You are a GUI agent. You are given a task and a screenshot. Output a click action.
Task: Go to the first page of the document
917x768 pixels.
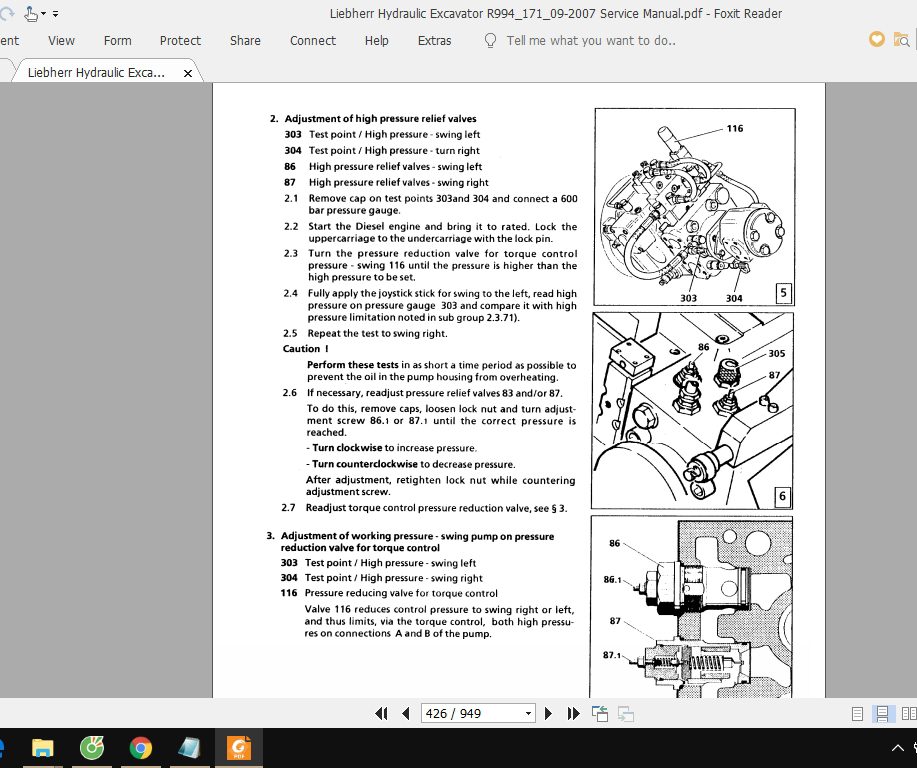click(381, 713)
